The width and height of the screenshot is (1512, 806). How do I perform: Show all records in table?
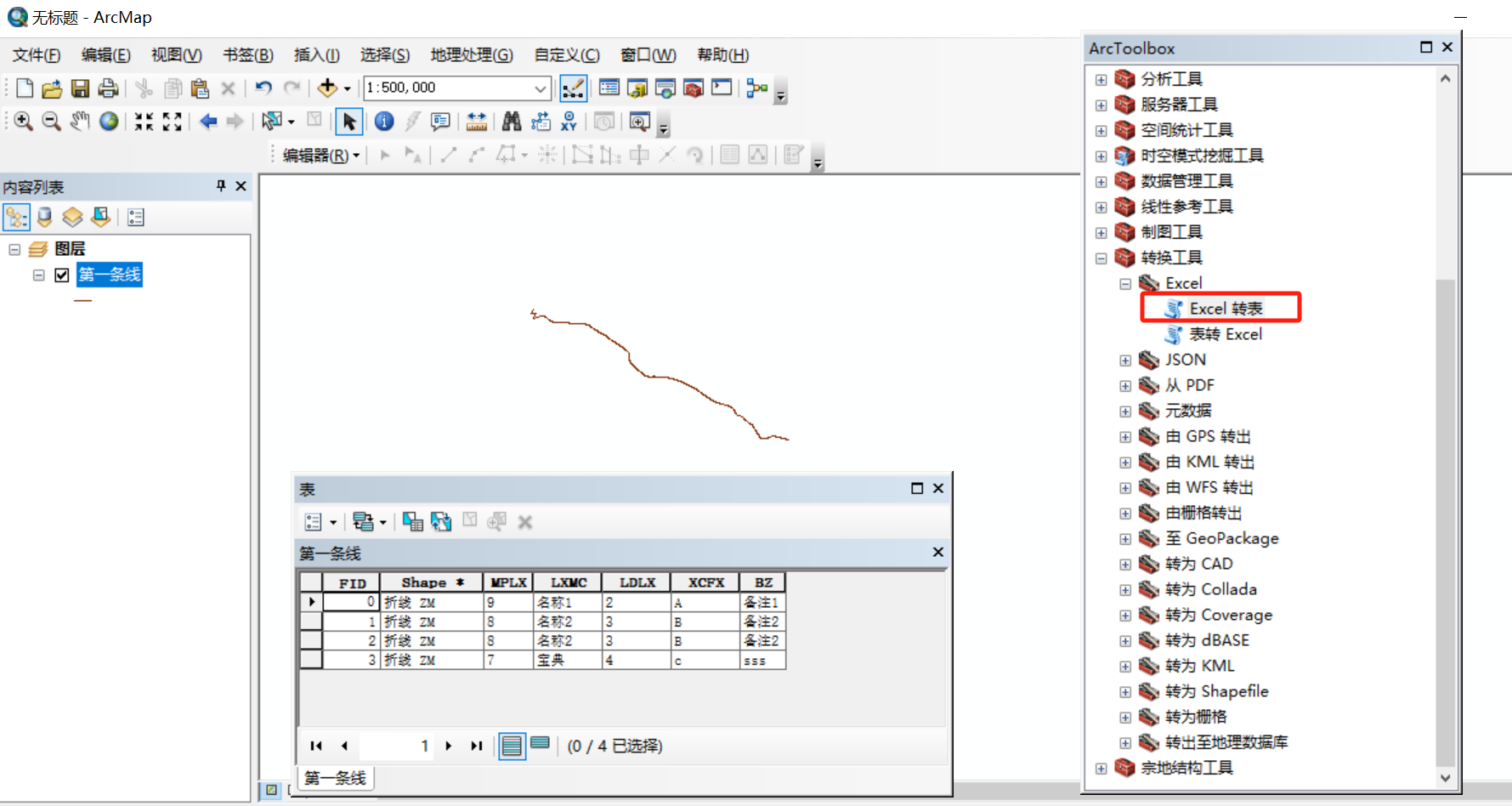[512, 746]
